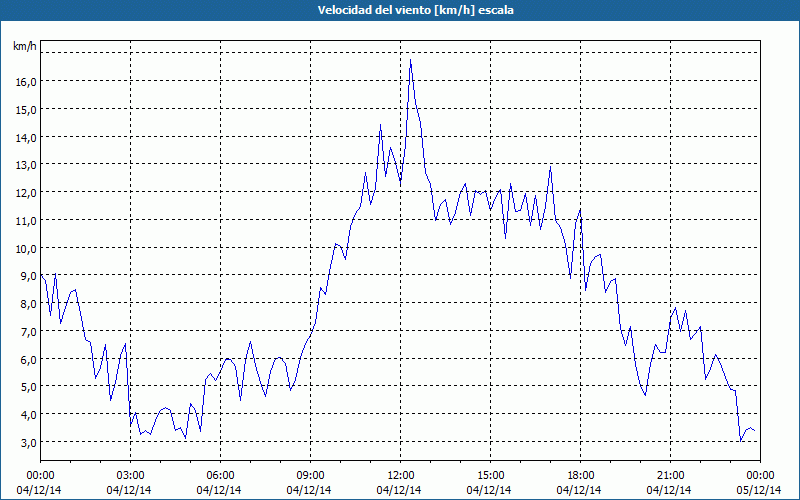
Task: Pick the "04/12/14" date beneath 15:00
Action: click(489, 490)
